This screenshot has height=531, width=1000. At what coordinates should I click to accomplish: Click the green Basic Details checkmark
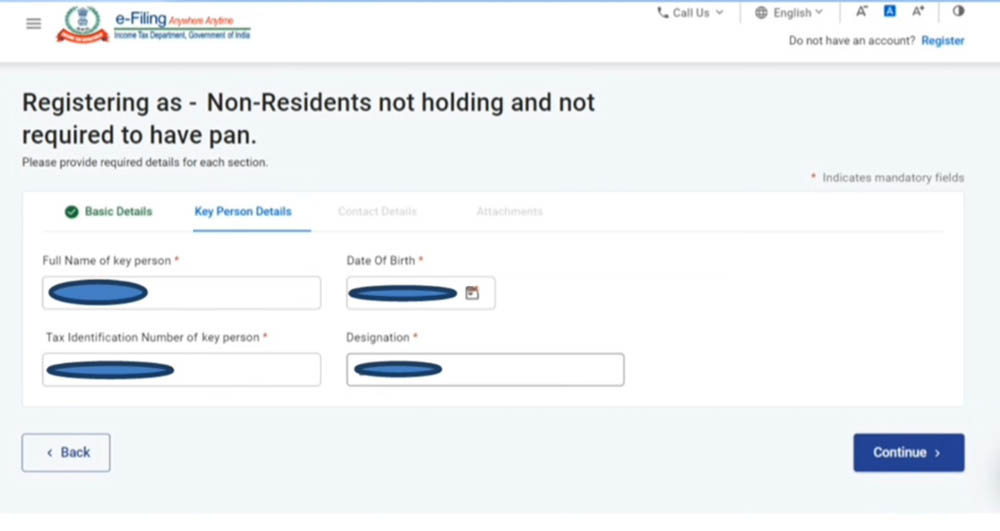71,212
